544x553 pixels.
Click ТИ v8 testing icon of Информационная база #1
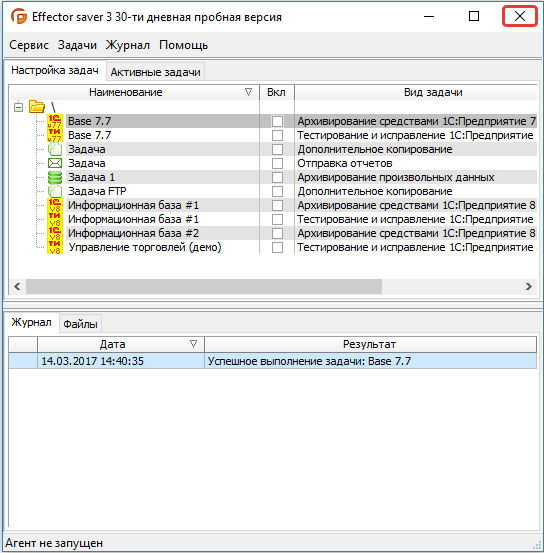[55, 219]
